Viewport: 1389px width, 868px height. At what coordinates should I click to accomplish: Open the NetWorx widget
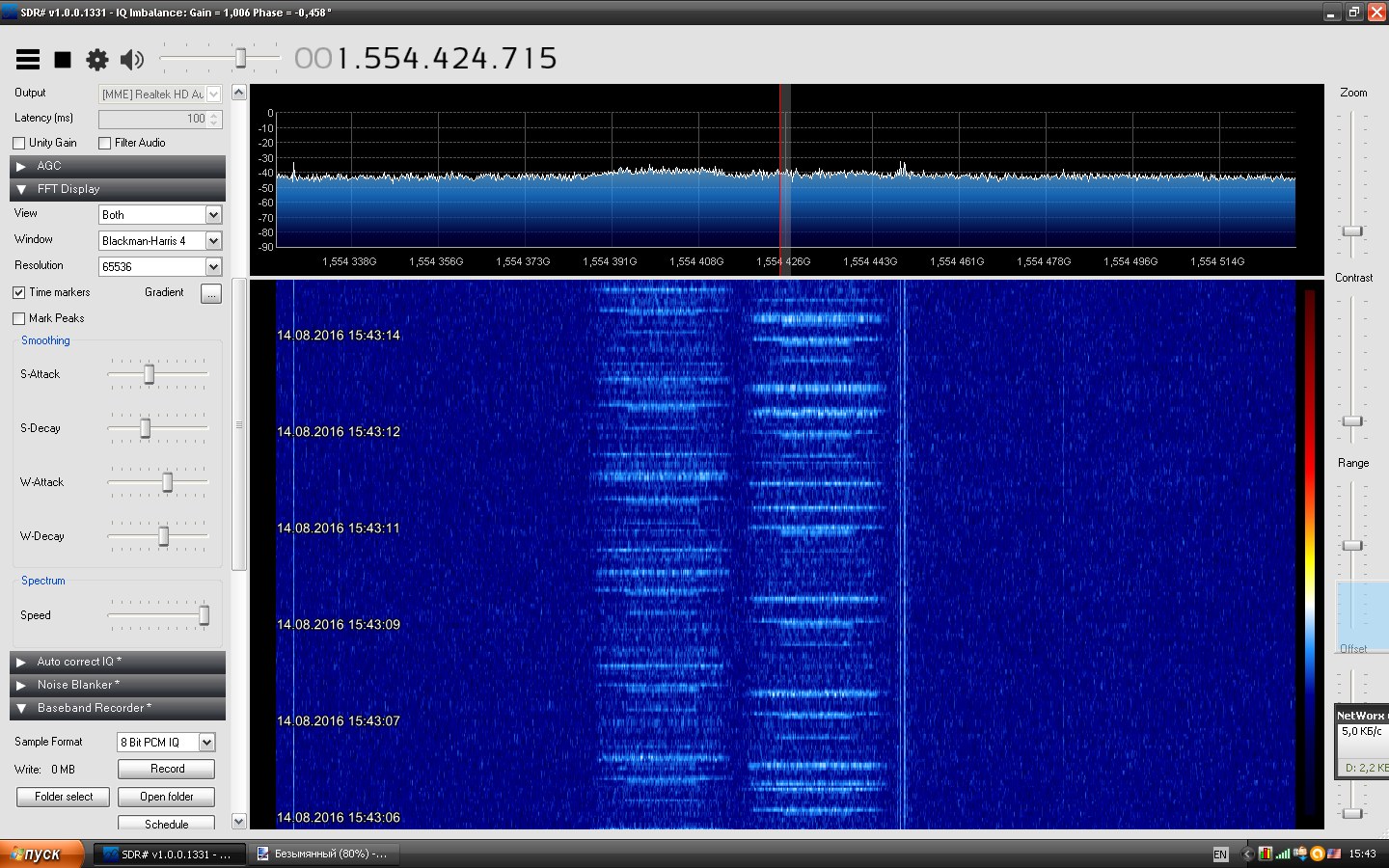1362,742
